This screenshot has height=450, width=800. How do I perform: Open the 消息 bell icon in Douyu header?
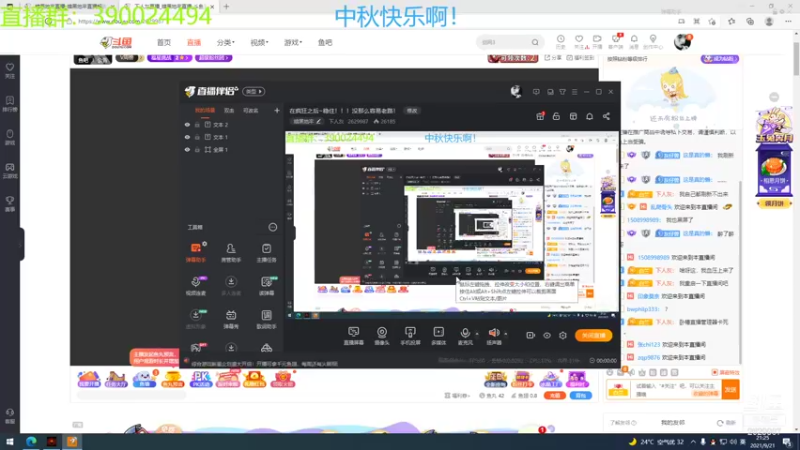pos(634,42)
